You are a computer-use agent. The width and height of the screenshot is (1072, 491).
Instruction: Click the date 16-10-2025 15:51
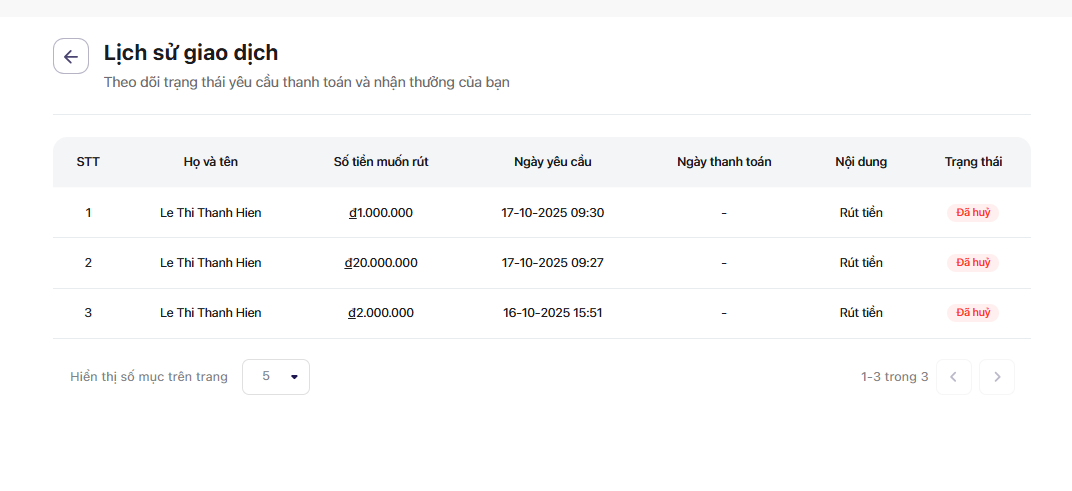[553, 313]
